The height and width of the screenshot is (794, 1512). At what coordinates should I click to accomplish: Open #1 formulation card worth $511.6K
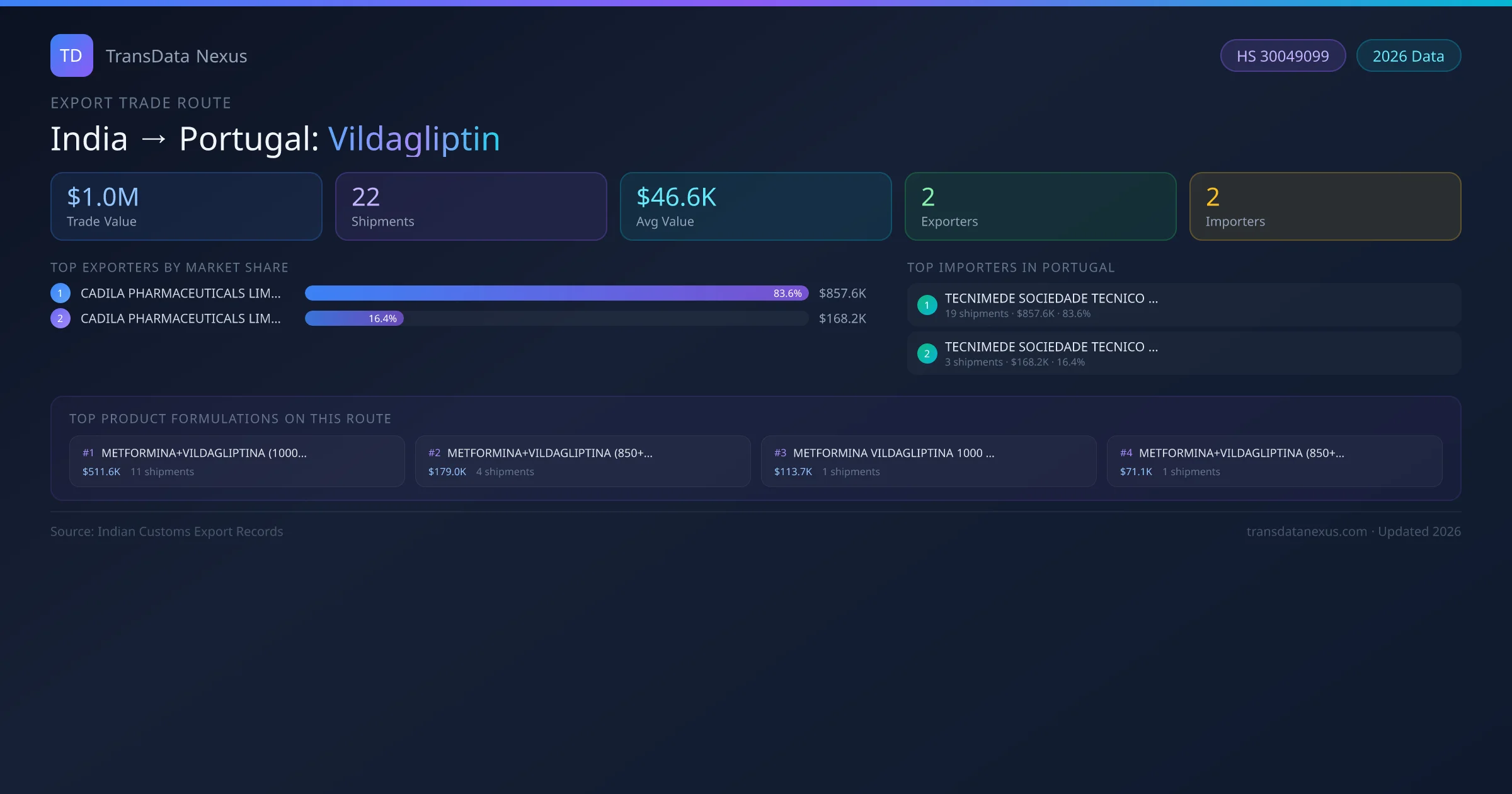[x=236, y=461]
